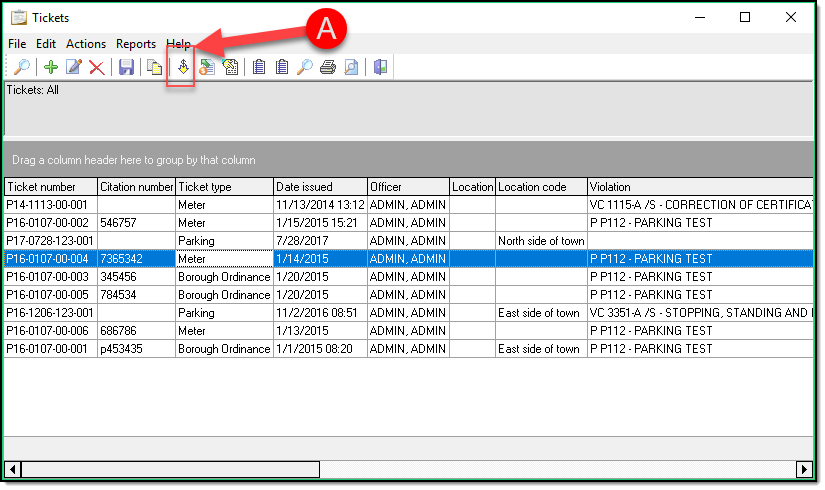Screen dimensions: 825x490
Task: Open the Reports menu
Action: (136, 44)
